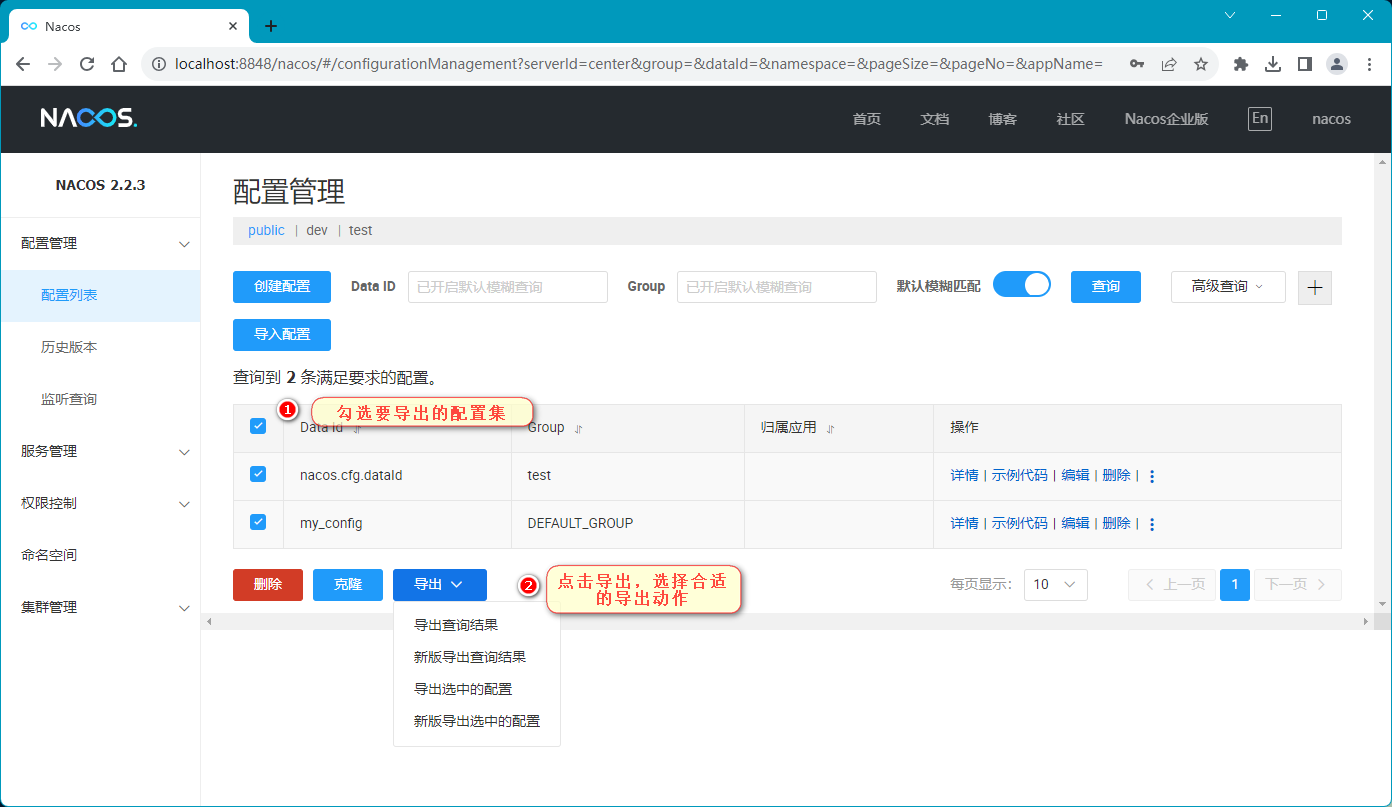Expand the 服务管理 sidebar section
The height and width of the screenshot is (807, 1392).
pos(184,452)
